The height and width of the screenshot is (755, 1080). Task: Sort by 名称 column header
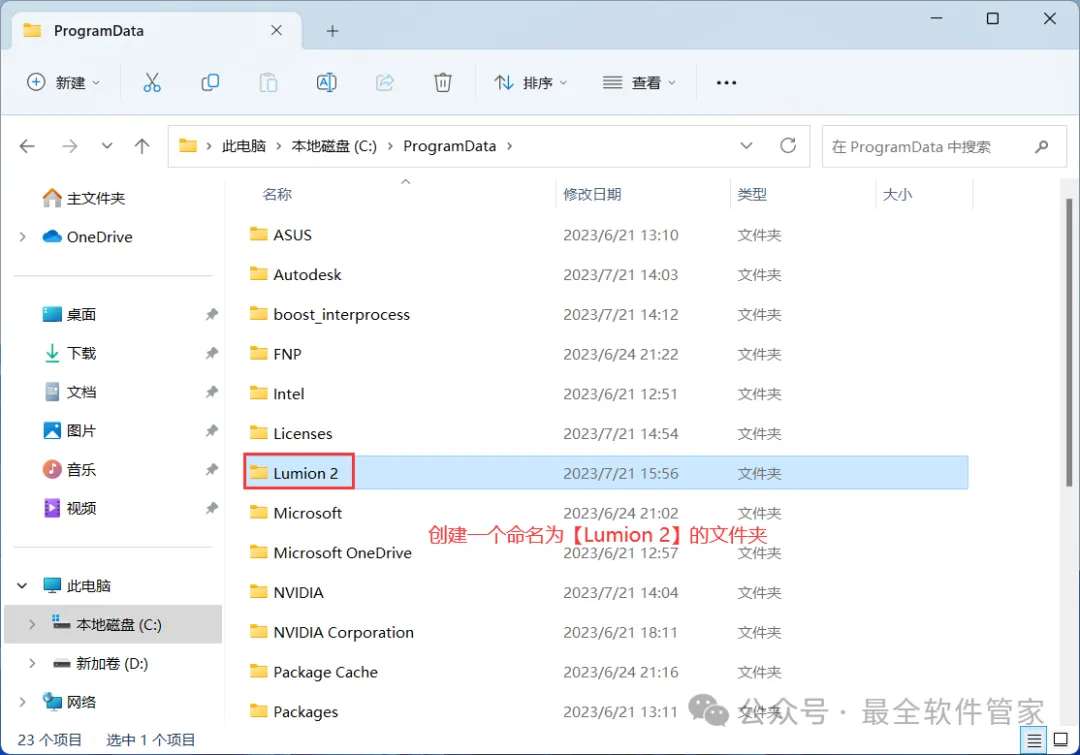tap(277, 194)
